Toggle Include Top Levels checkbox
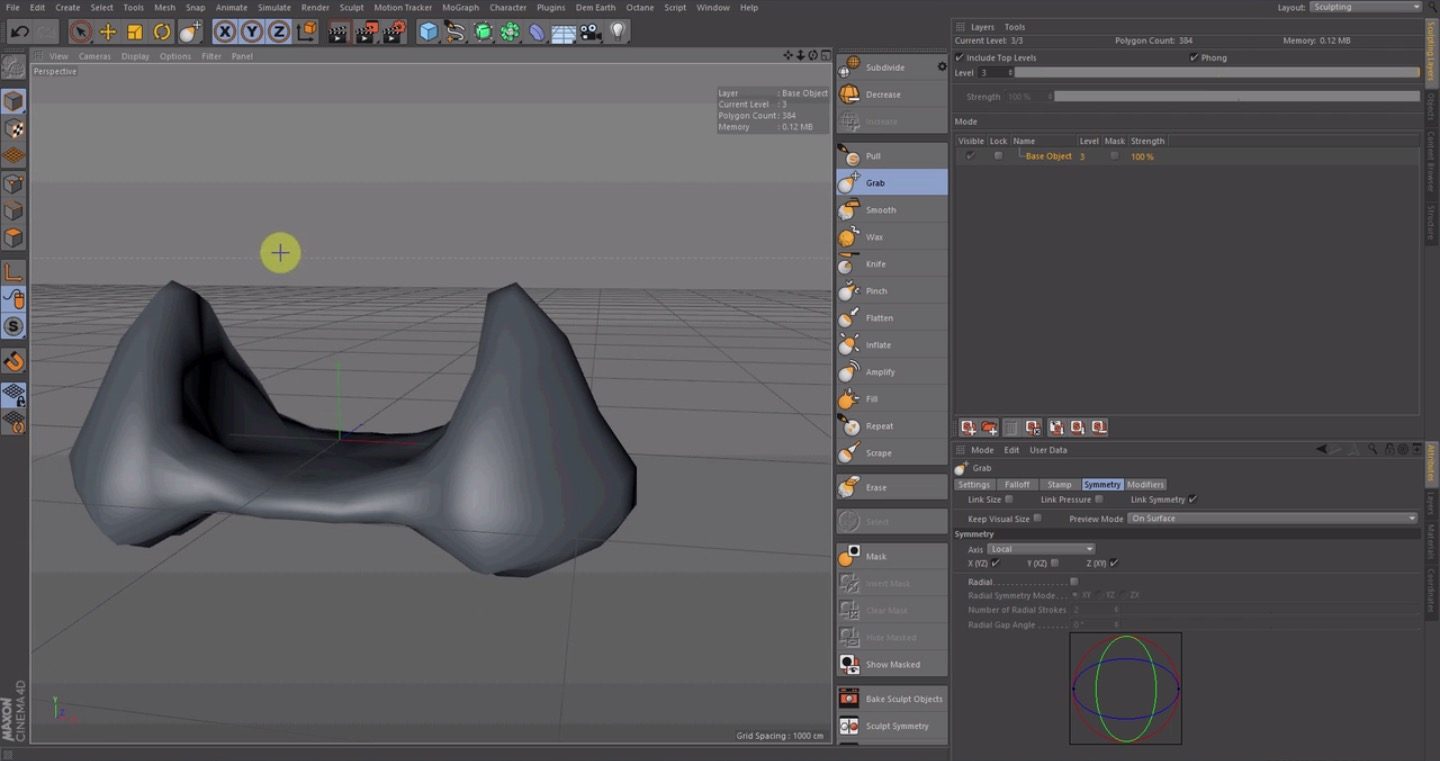 960,58
